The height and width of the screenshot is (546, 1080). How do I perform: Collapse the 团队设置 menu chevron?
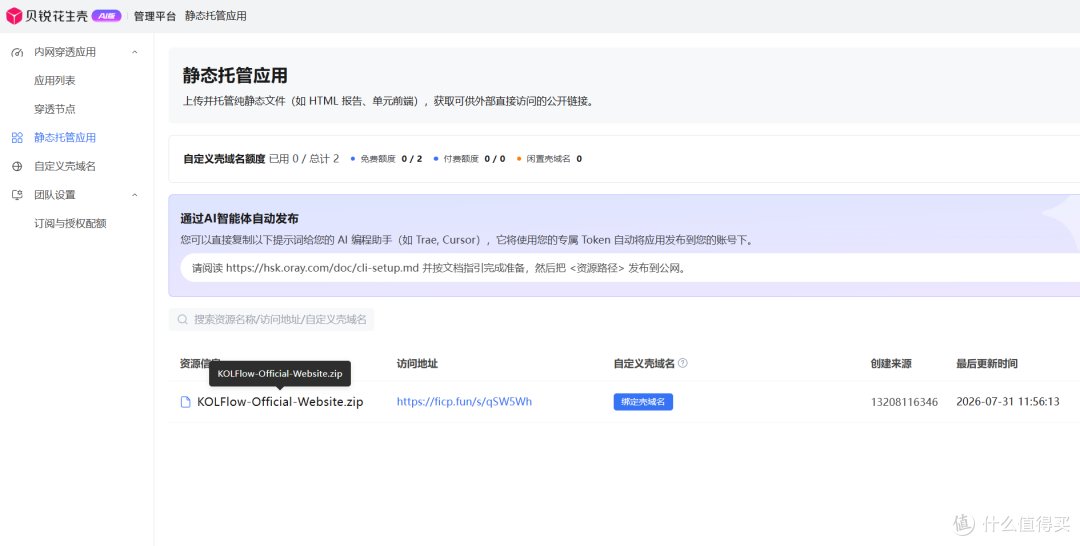(x=135, y=195)
